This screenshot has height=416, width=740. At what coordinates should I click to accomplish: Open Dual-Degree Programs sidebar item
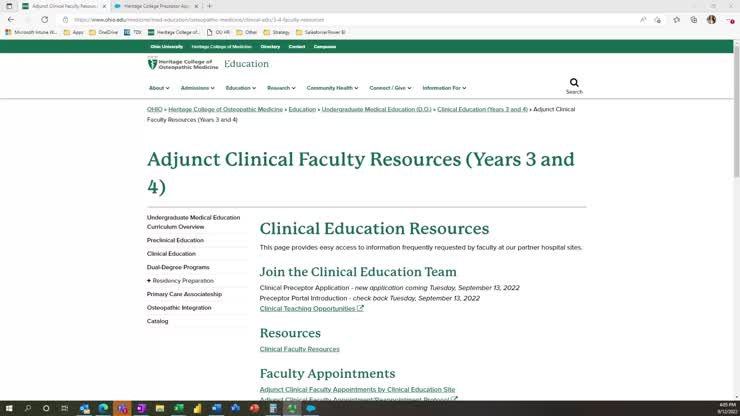coord(178,267)
